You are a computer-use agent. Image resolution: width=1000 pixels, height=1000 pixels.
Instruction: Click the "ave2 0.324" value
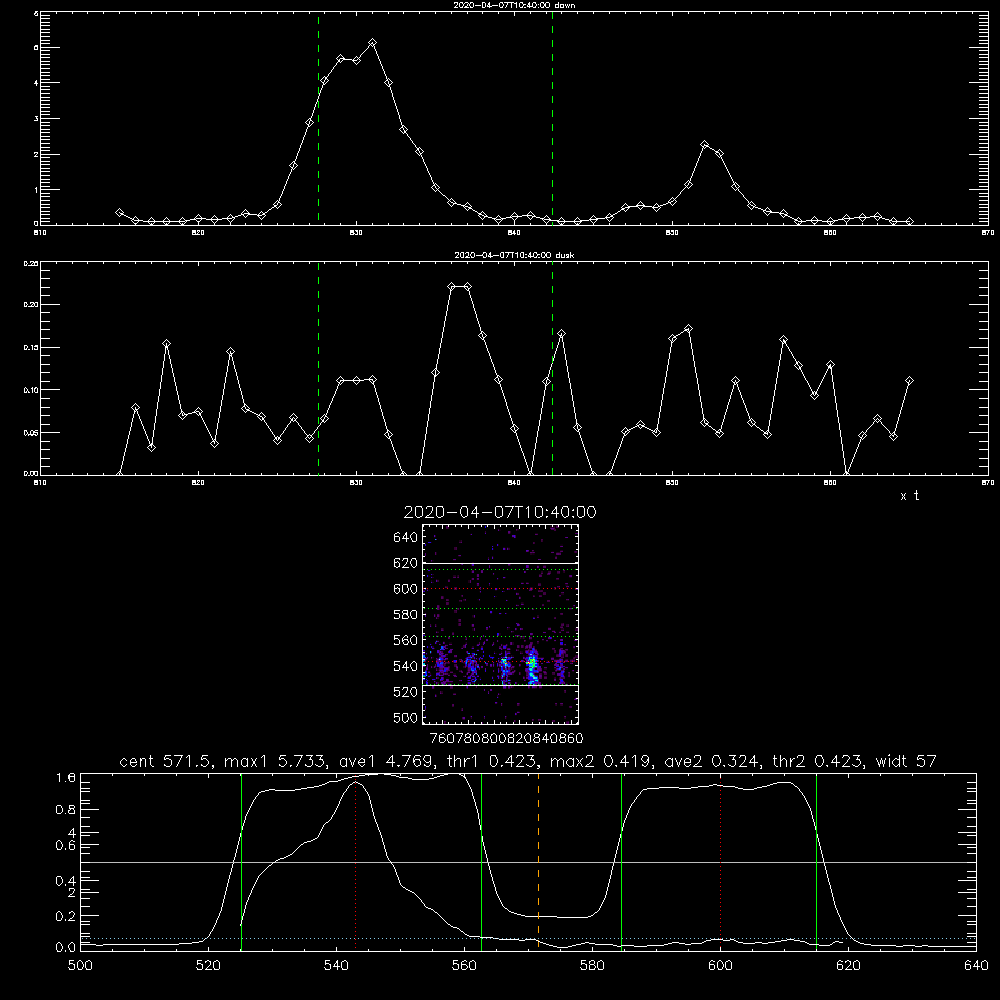coord(710,761)
